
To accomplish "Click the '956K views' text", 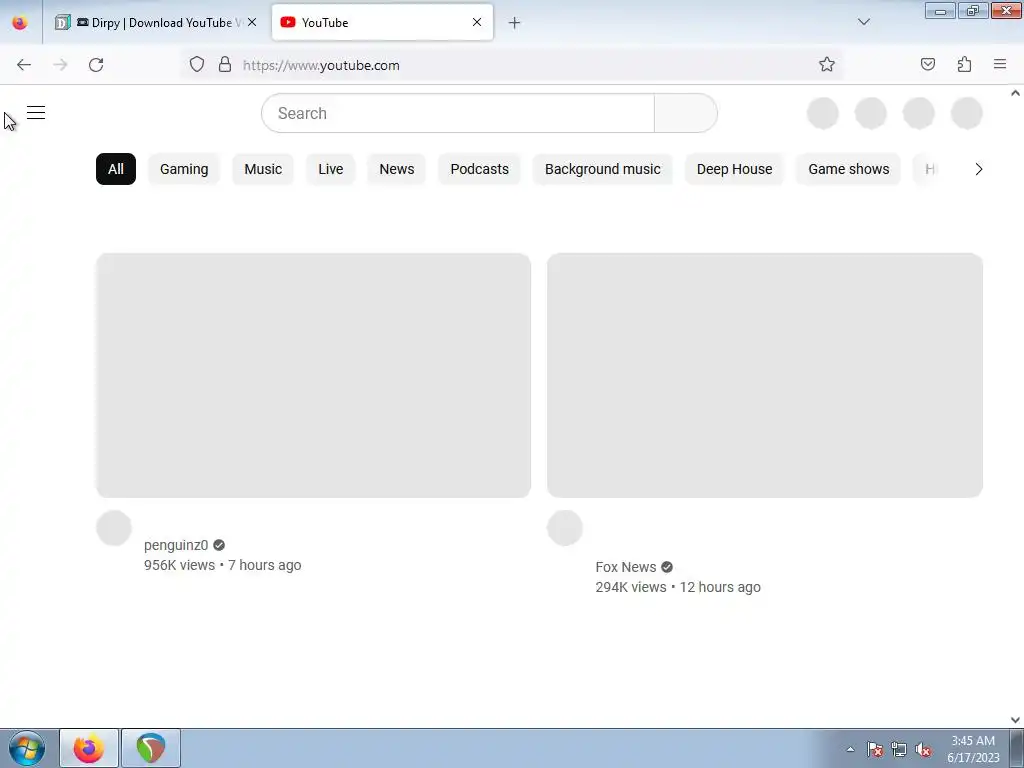I will tap(179, 565).
